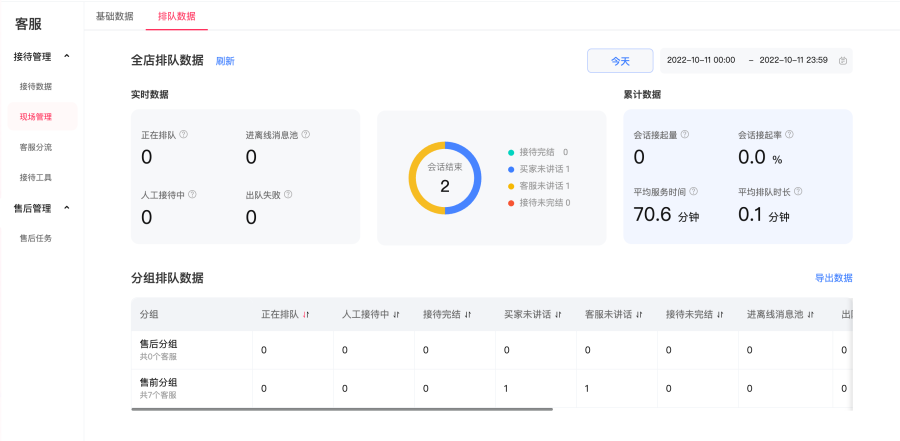This screenshot has width=900, height=441.
Task: Sort table by 接待完结 column
Action: tap(468, 315)
